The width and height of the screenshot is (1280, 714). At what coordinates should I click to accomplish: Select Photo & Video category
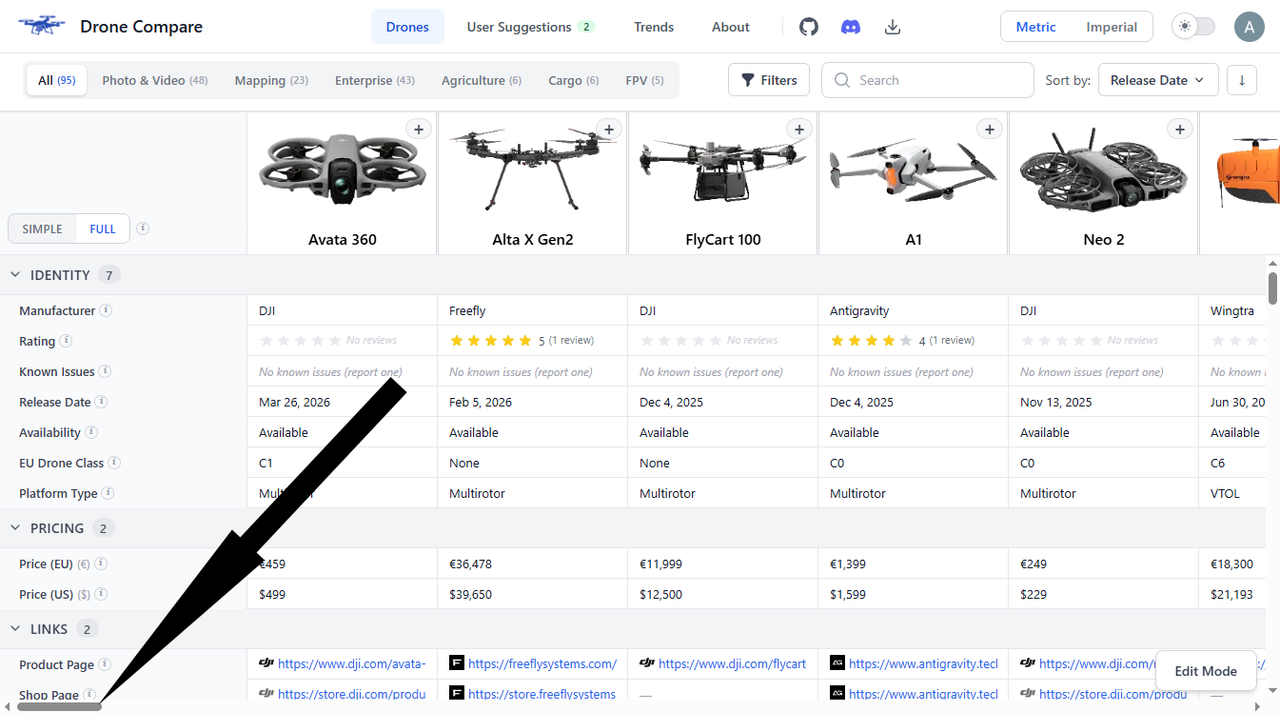point(155,80)
